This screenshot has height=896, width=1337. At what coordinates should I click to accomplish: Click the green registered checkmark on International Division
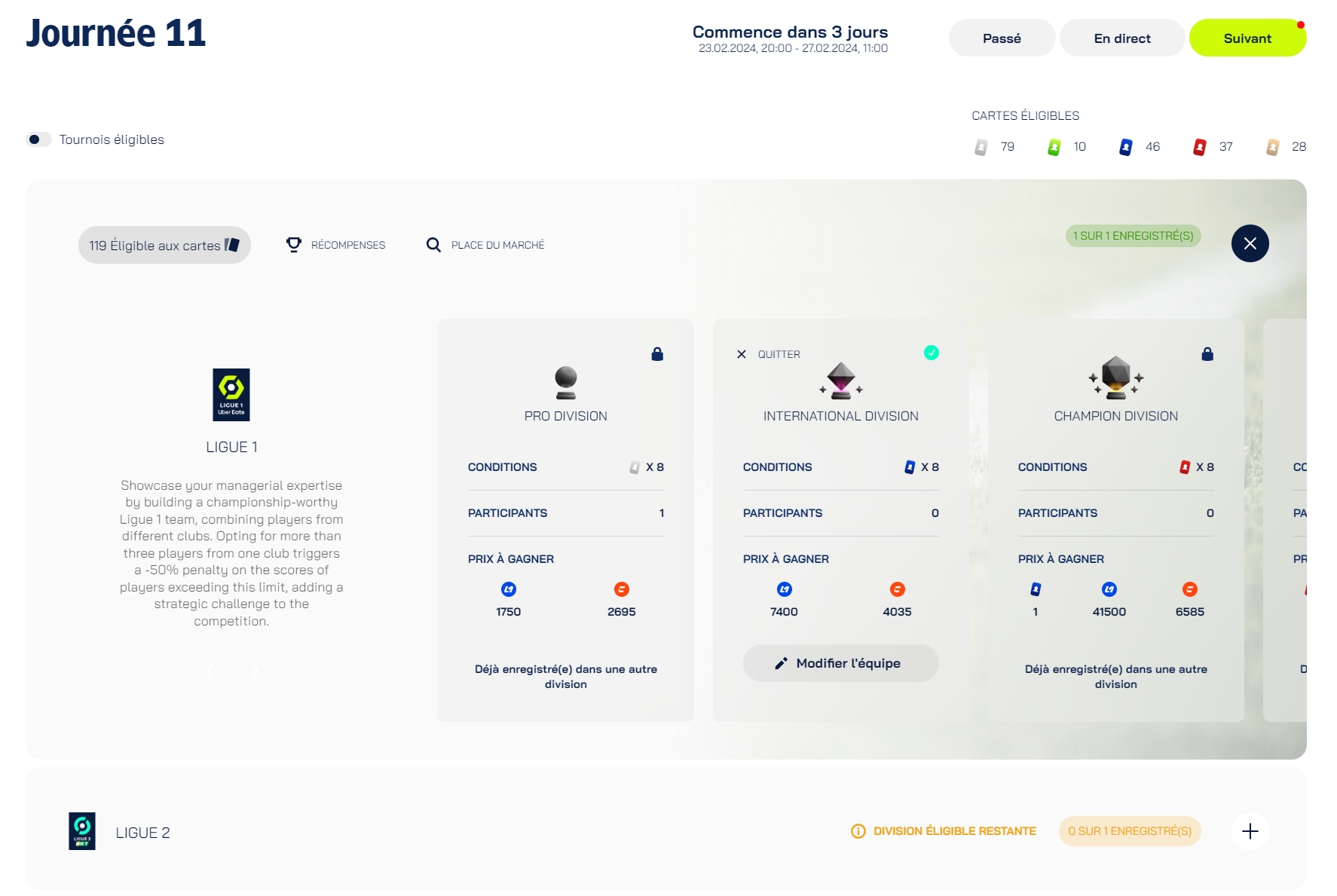(932, 353)
